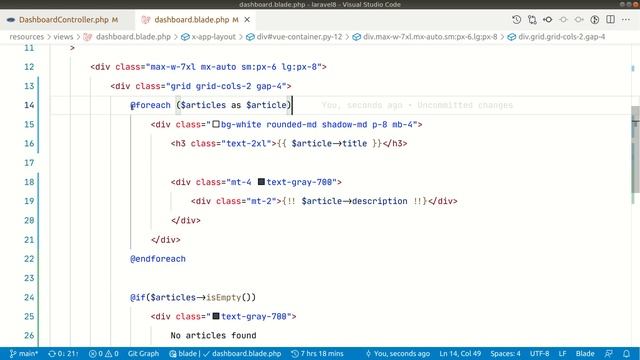The height and width of the screenshot is (360, 640).
Task: Click the @if($articles->isEmpty()) line
Action: 193,297
